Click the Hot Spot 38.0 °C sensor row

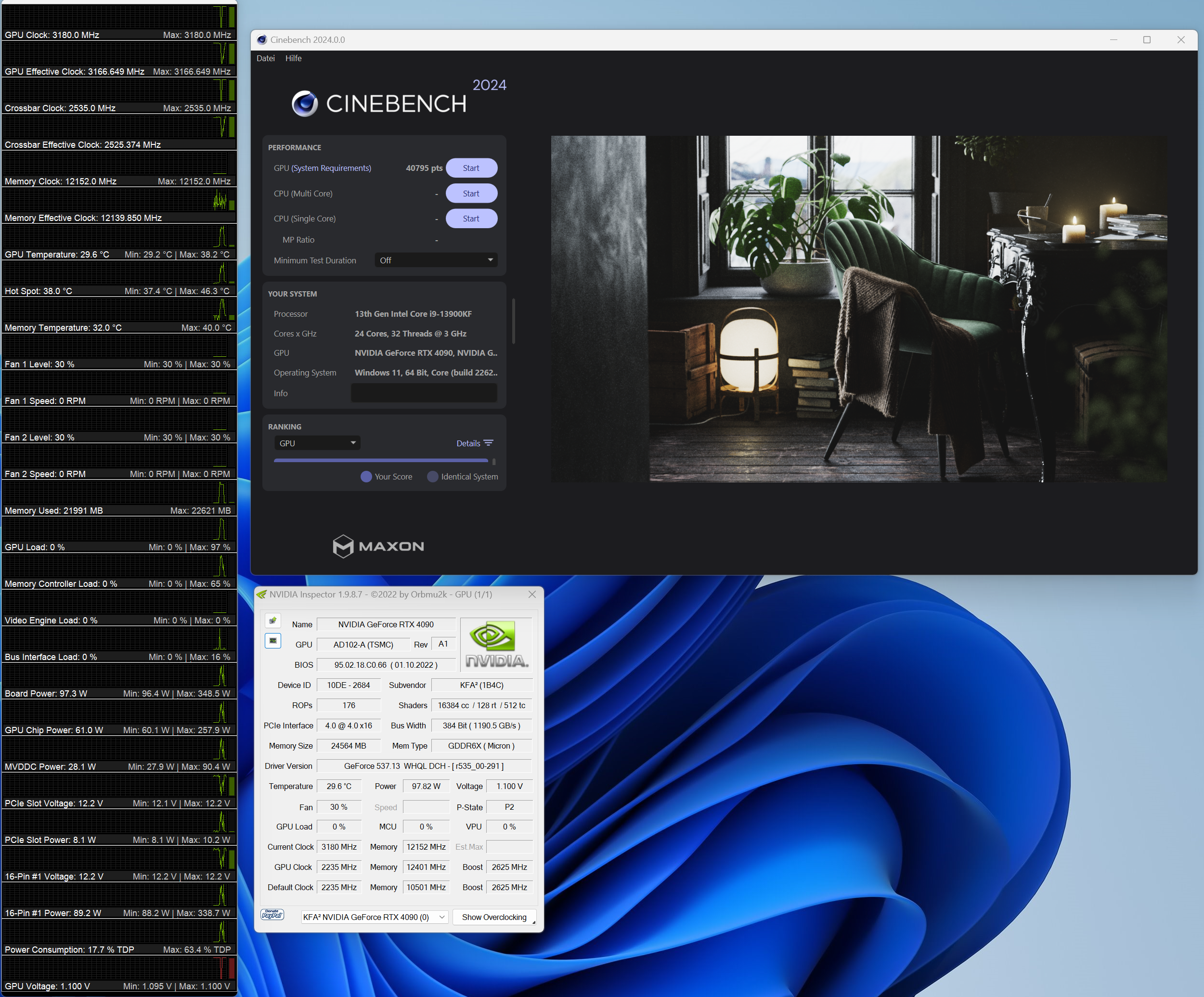pos(119,279)
